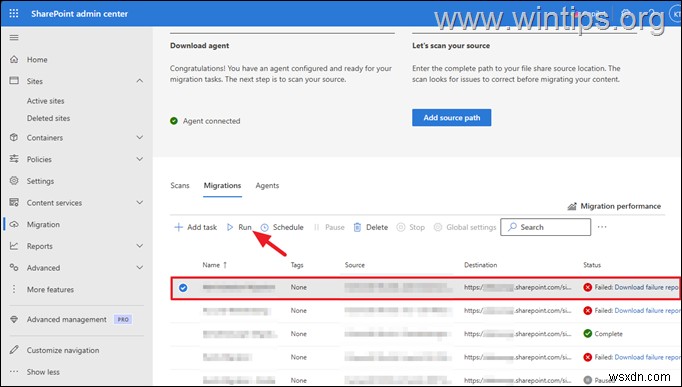Screen dimensions: 682x387
Task: Click the green Agent connected check icon
Action: tap(174, 121)
